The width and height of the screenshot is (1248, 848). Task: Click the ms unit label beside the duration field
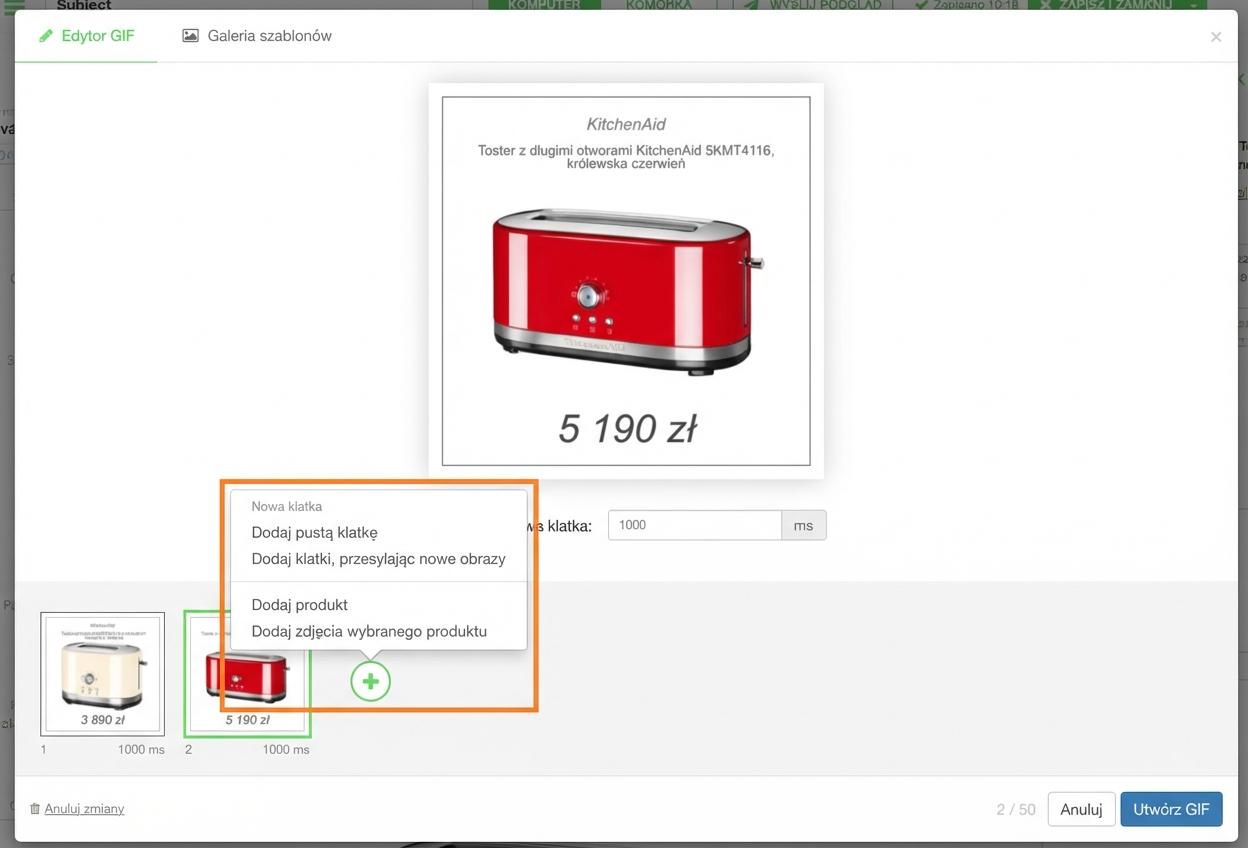pyautogui.click(x=804, y=525)
